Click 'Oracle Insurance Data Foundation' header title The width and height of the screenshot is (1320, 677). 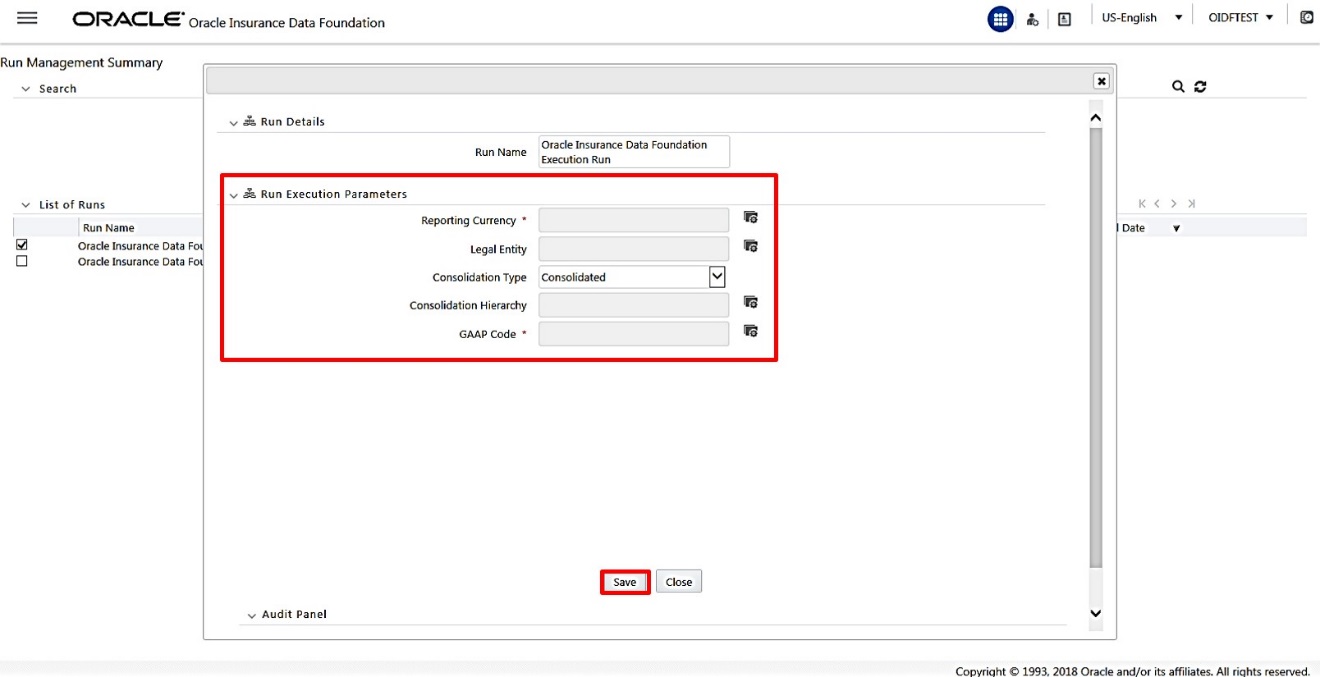287,22
